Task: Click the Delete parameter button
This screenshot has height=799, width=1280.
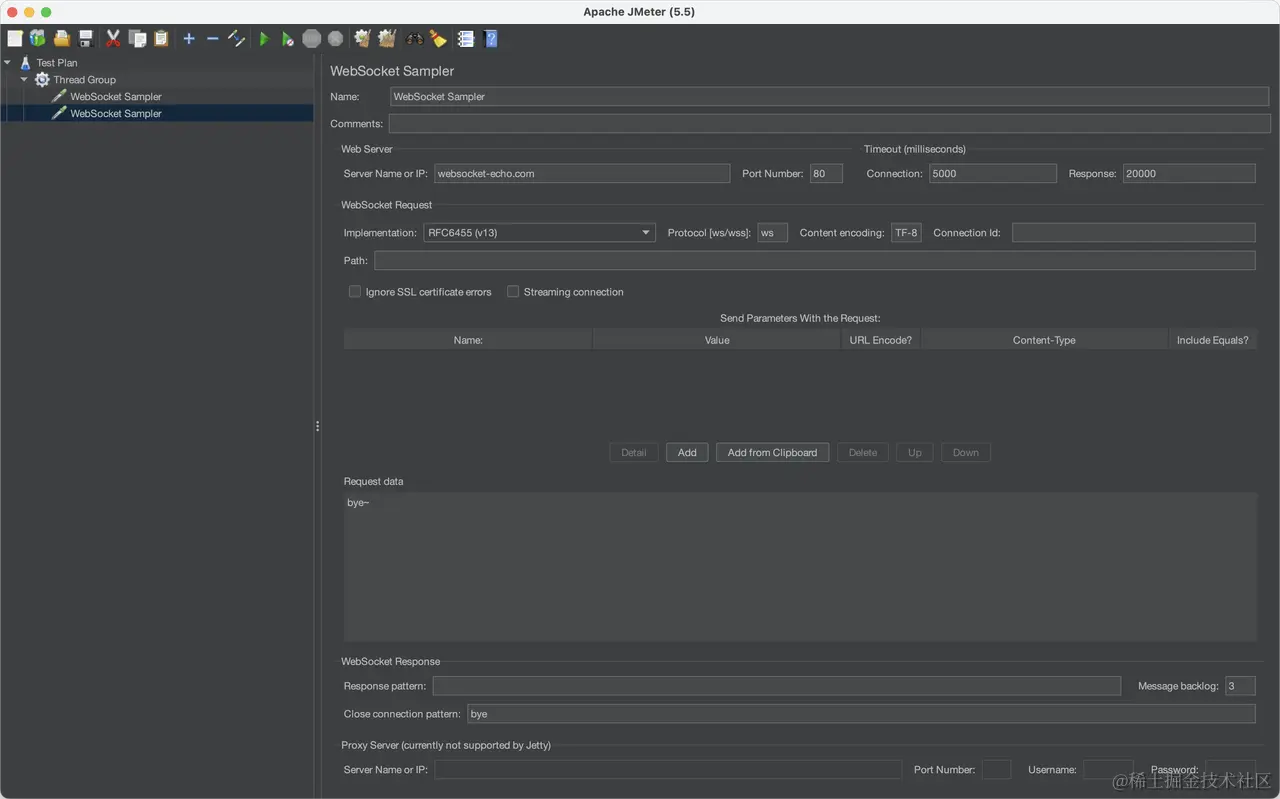Action: (x=863, y=452)
